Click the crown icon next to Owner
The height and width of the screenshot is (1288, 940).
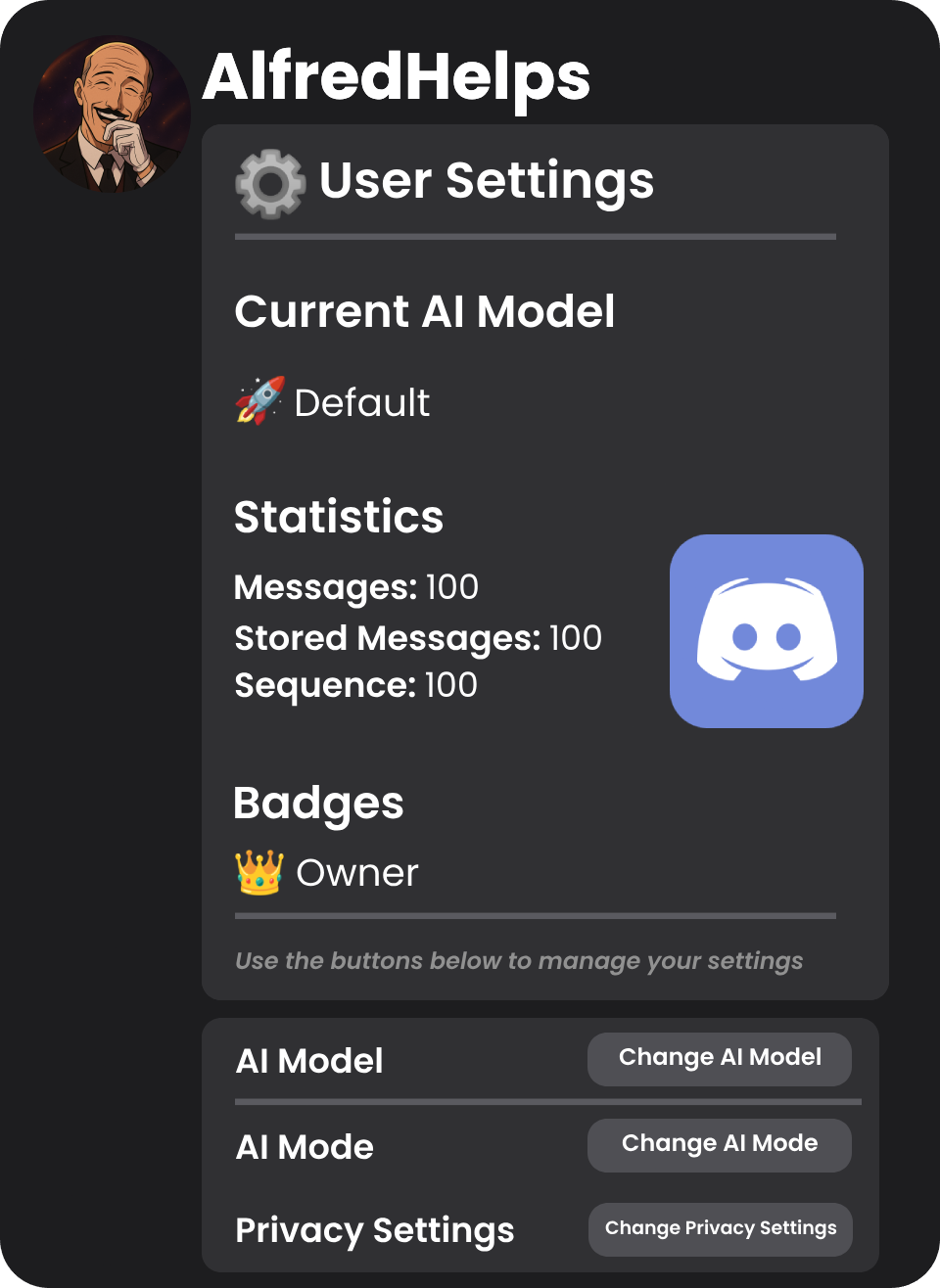[258, 871]
